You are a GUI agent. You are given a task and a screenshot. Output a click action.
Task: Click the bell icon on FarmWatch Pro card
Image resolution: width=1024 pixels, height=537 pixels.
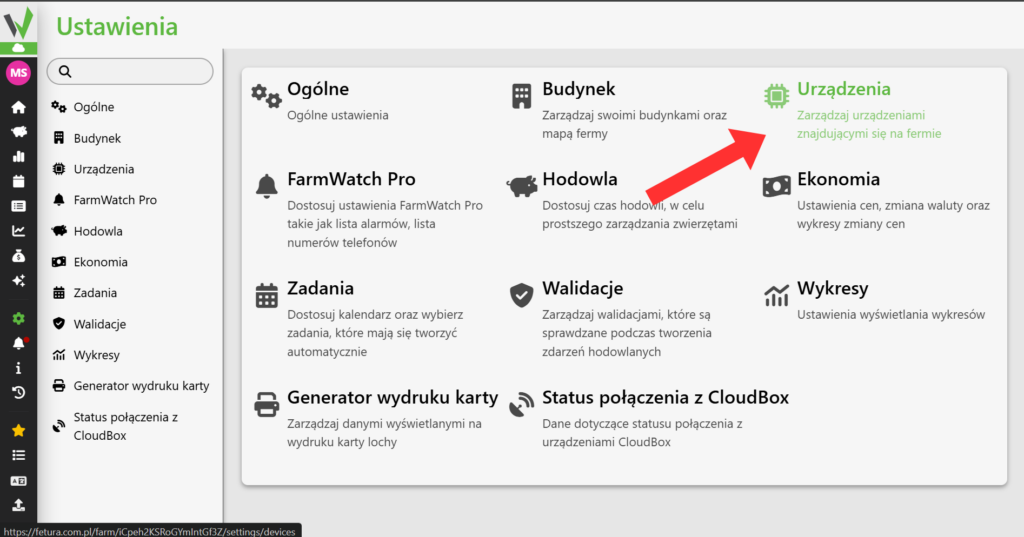pyautogui.click(x=266, y=186)
